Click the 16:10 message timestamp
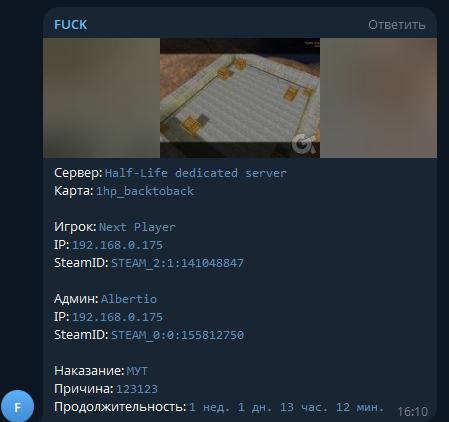The image size is (449, 422). pos(412,412)
